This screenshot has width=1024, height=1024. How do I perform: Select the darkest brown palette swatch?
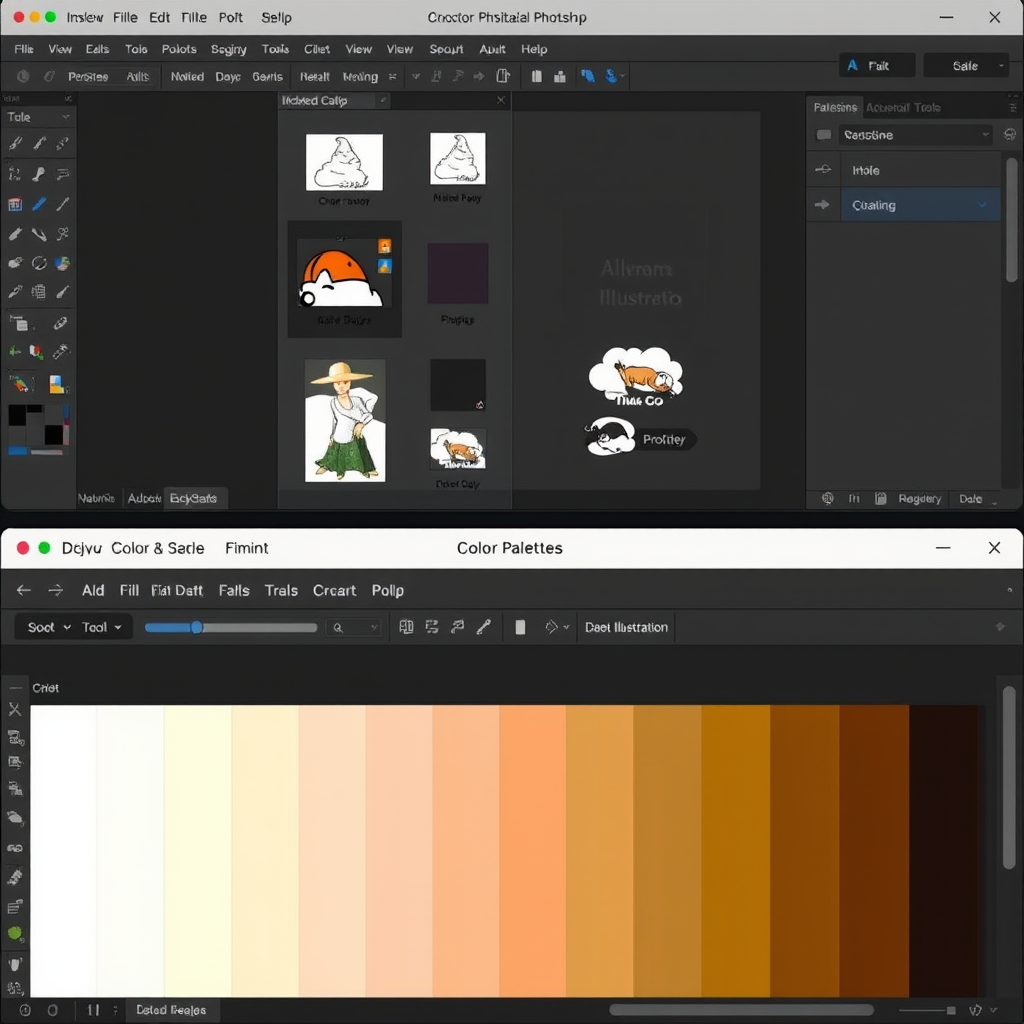point(943,850)
